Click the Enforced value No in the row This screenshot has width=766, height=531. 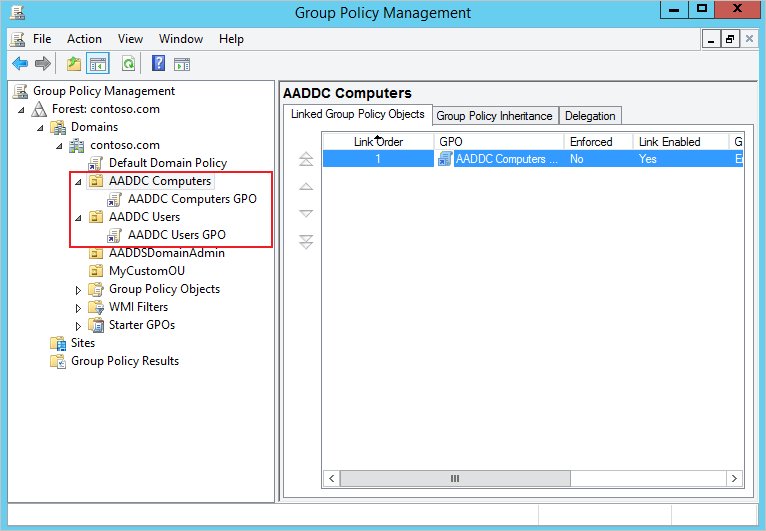pos(576,159)
